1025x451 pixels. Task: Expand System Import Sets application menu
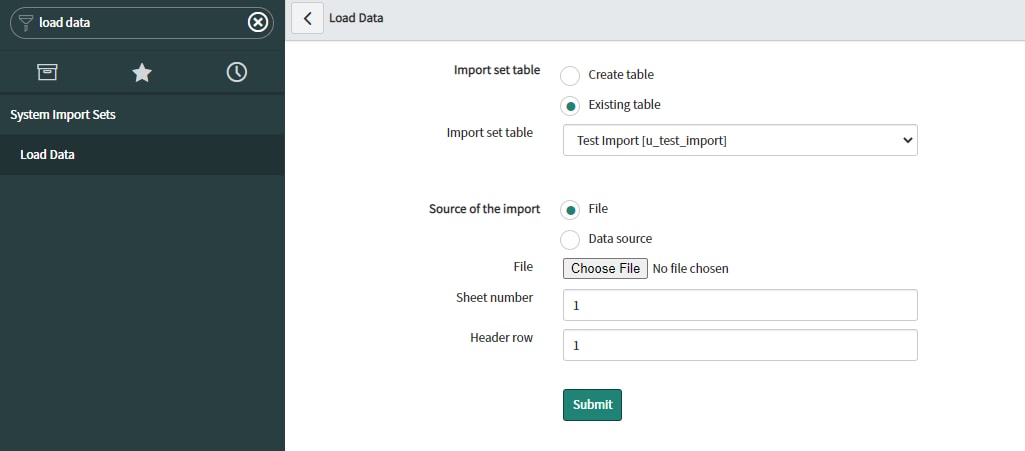pyautogui.click(x=63, y=115)
